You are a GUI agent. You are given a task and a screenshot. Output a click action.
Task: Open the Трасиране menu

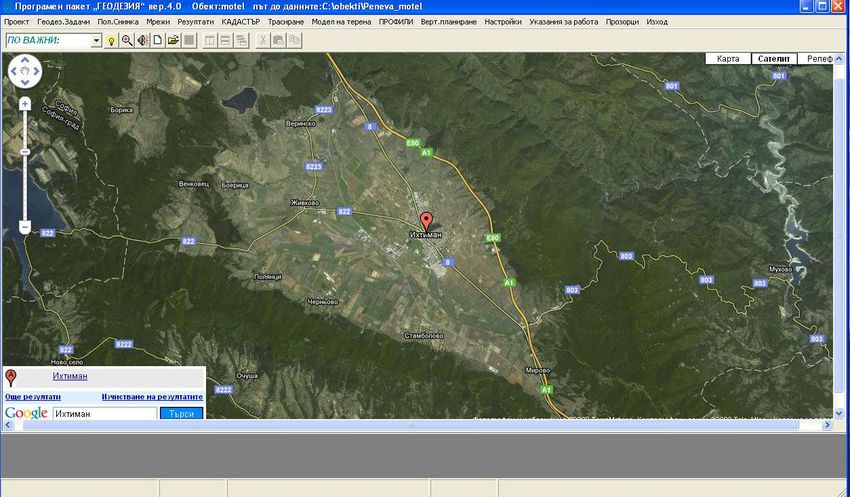point(286,22)
